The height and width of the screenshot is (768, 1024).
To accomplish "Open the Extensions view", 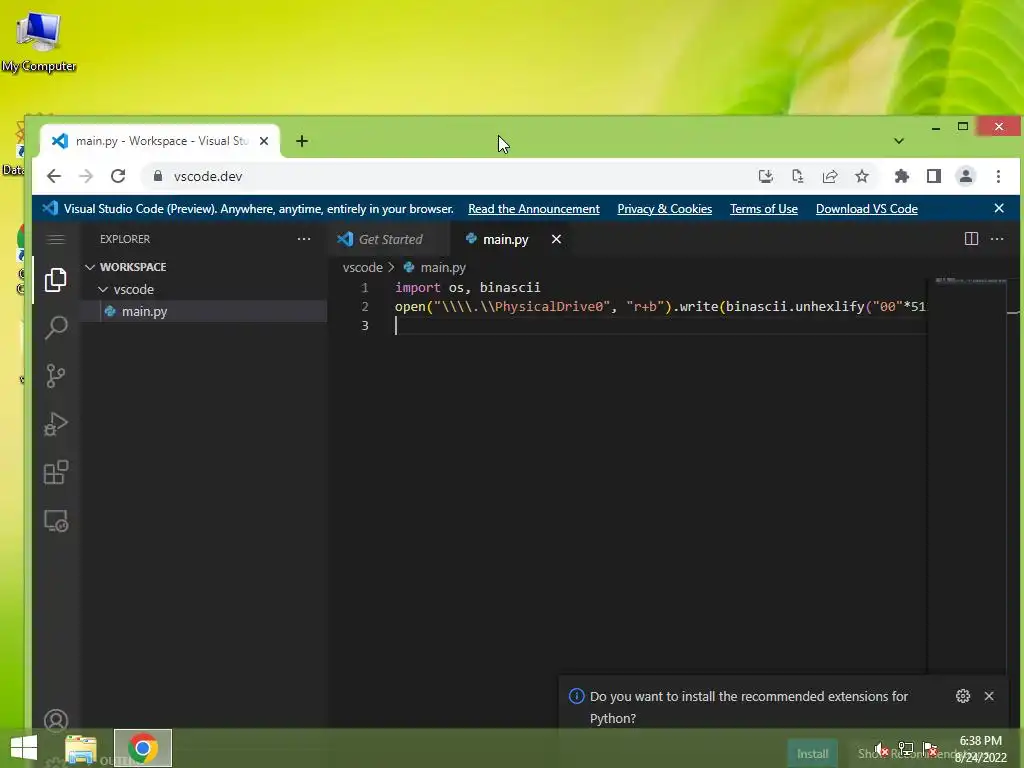I will coord(56,473).
